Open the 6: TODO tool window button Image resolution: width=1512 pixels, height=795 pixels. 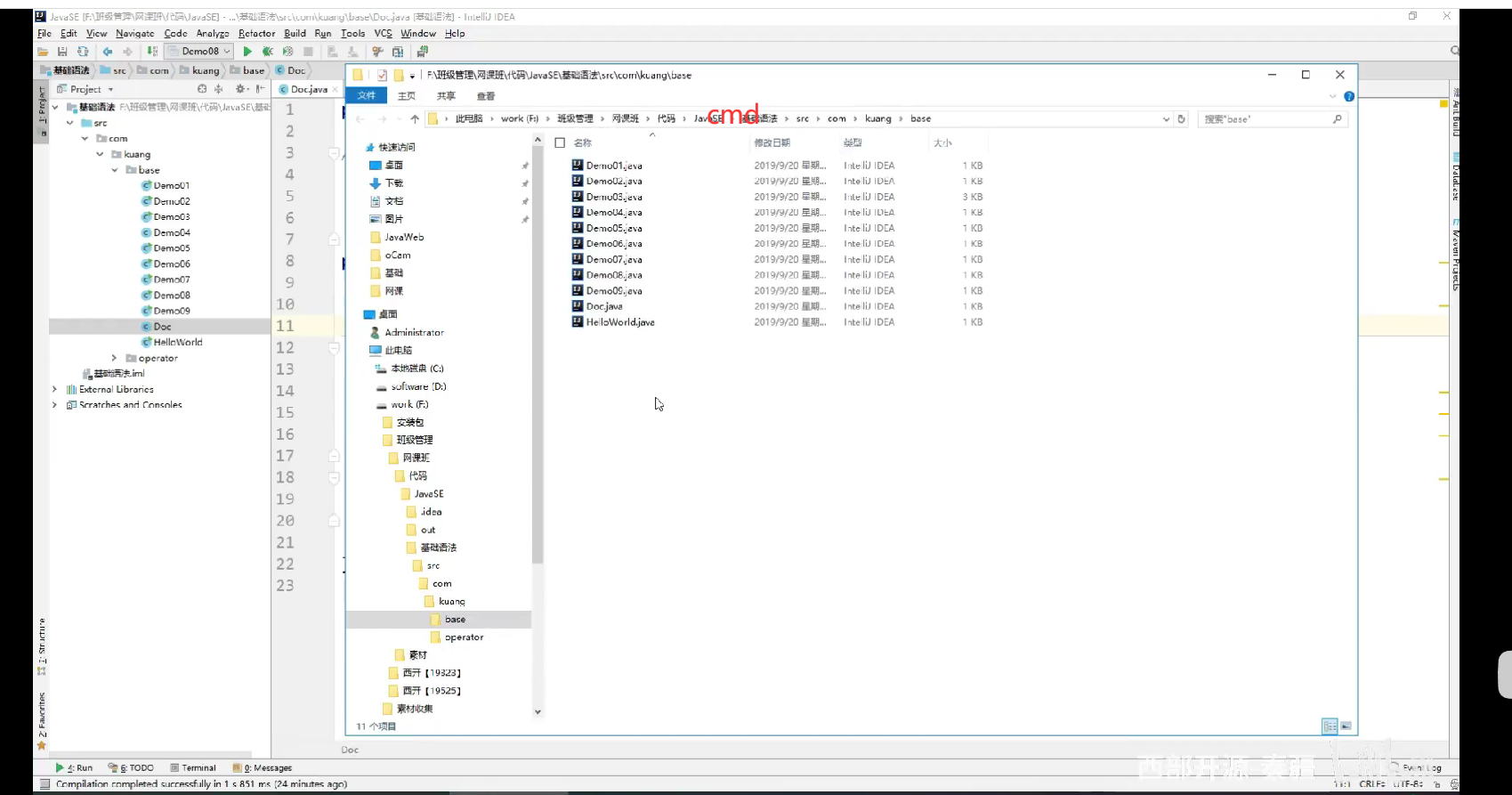tap(131, 767)
